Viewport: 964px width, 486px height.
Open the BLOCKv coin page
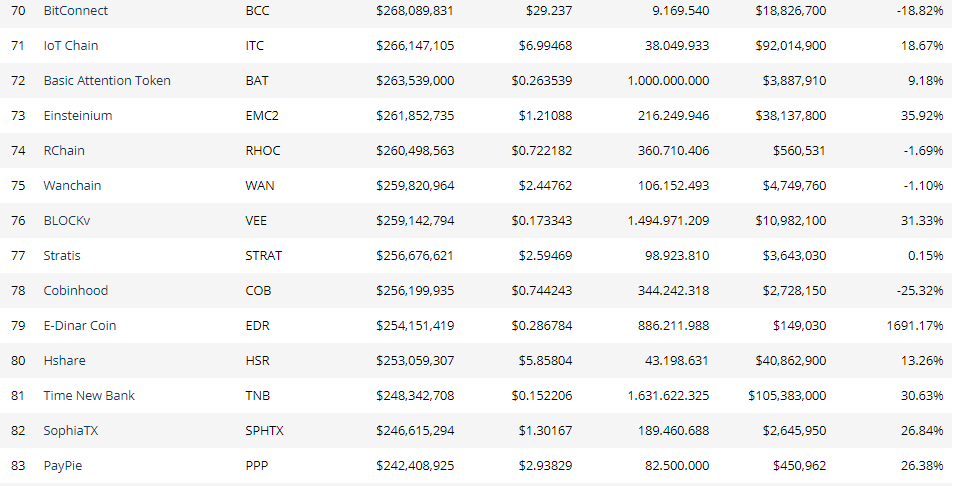(67, 221)
